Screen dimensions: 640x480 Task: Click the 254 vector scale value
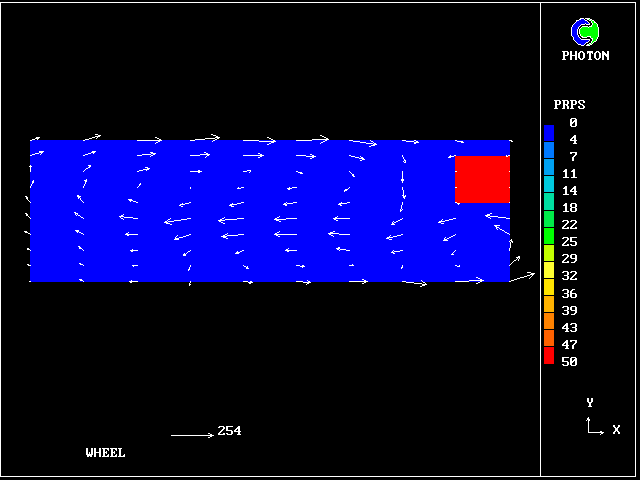(x=229, y=431)
